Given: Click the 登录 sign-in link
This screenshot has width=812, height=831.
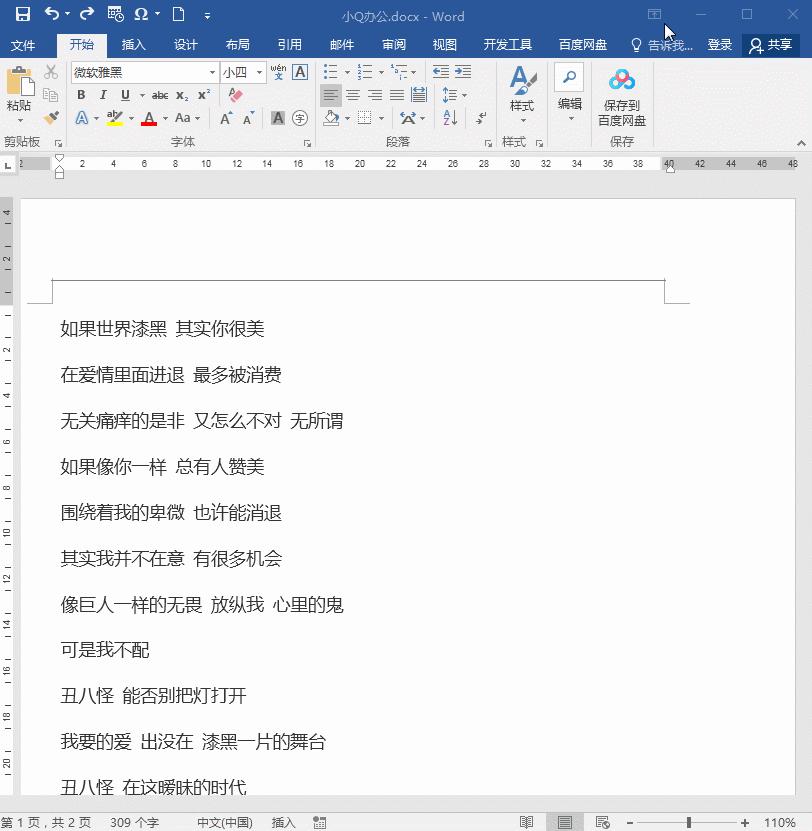Looking at the screenshot, I should (719, 45).
